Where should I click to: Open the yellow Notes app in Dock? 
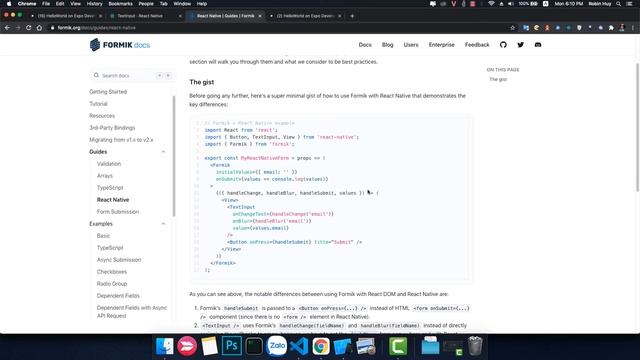pos(209,346)
